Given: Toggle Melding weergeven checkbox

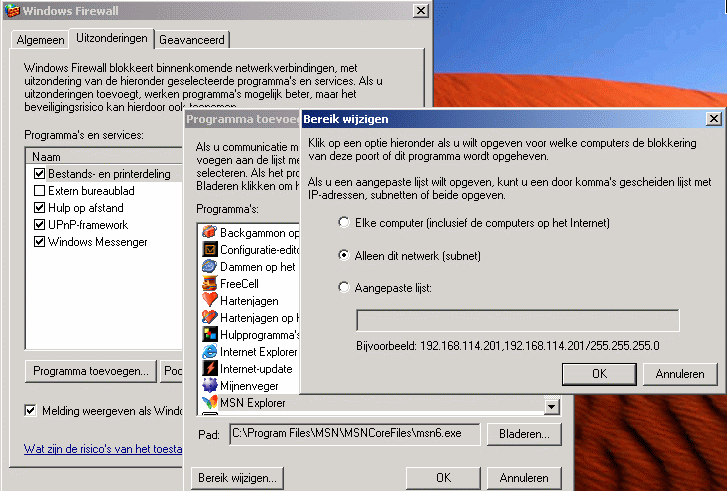Looking at the screenshot, I should (x=31, y=410).
